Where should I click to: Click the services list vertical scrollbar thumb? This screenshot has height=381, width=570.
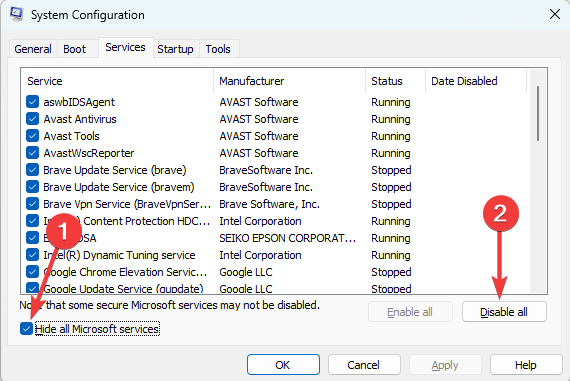[x=538, y=113]
